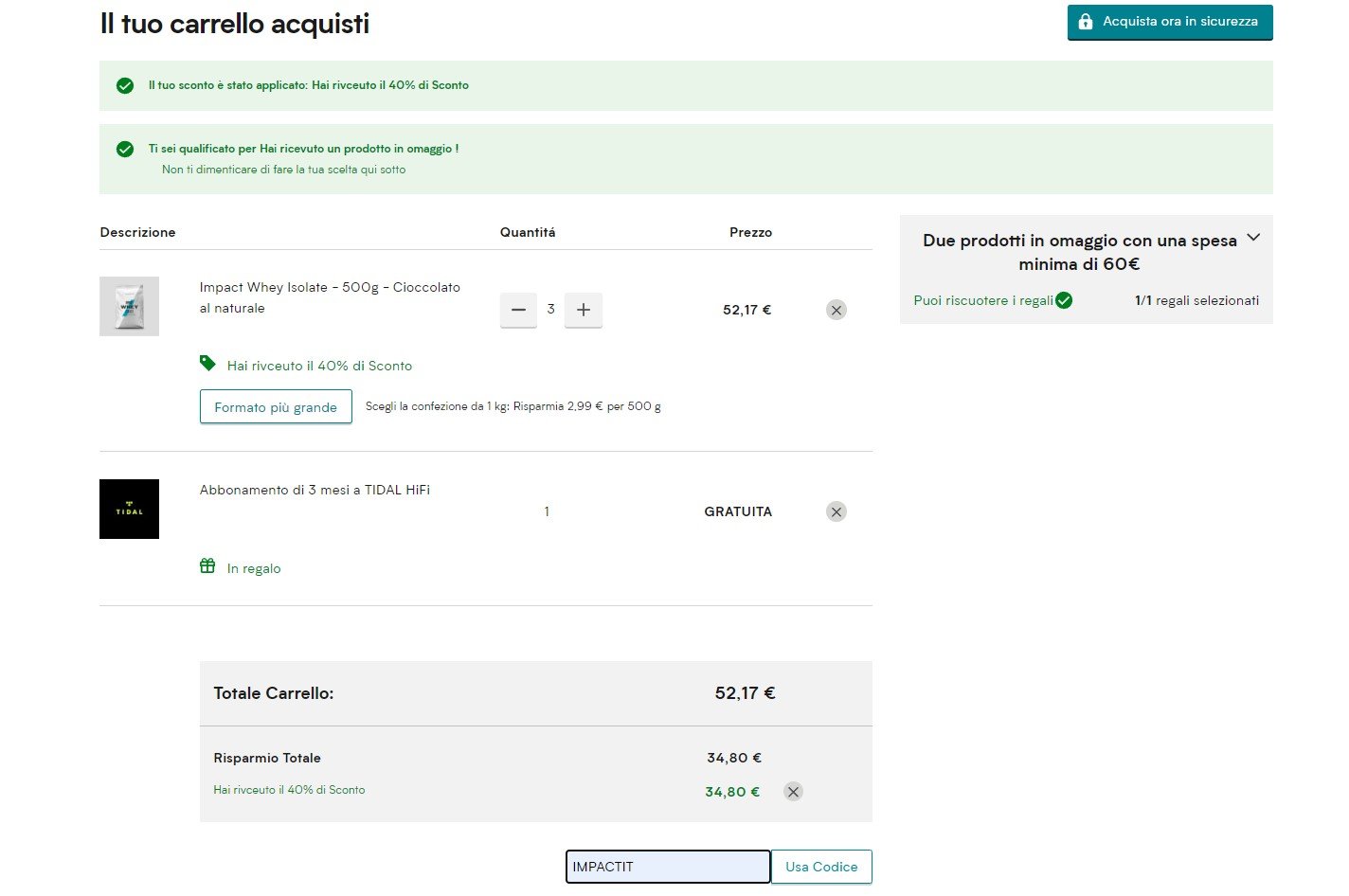Image resolution: width=1349 pixels, height=896 pixels.
Task: Open the TIDAL product thumbnail
Action: coord(129,510)
